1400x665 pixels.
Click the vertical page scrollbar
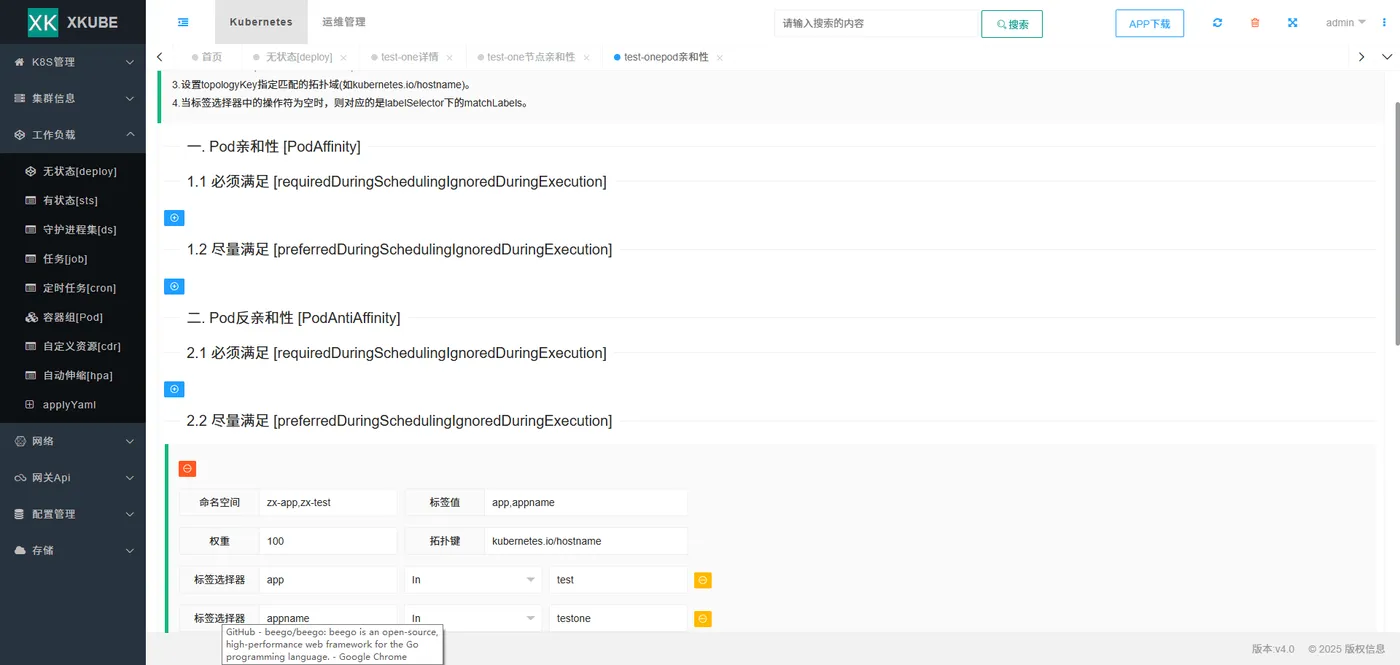point(1396,222)
